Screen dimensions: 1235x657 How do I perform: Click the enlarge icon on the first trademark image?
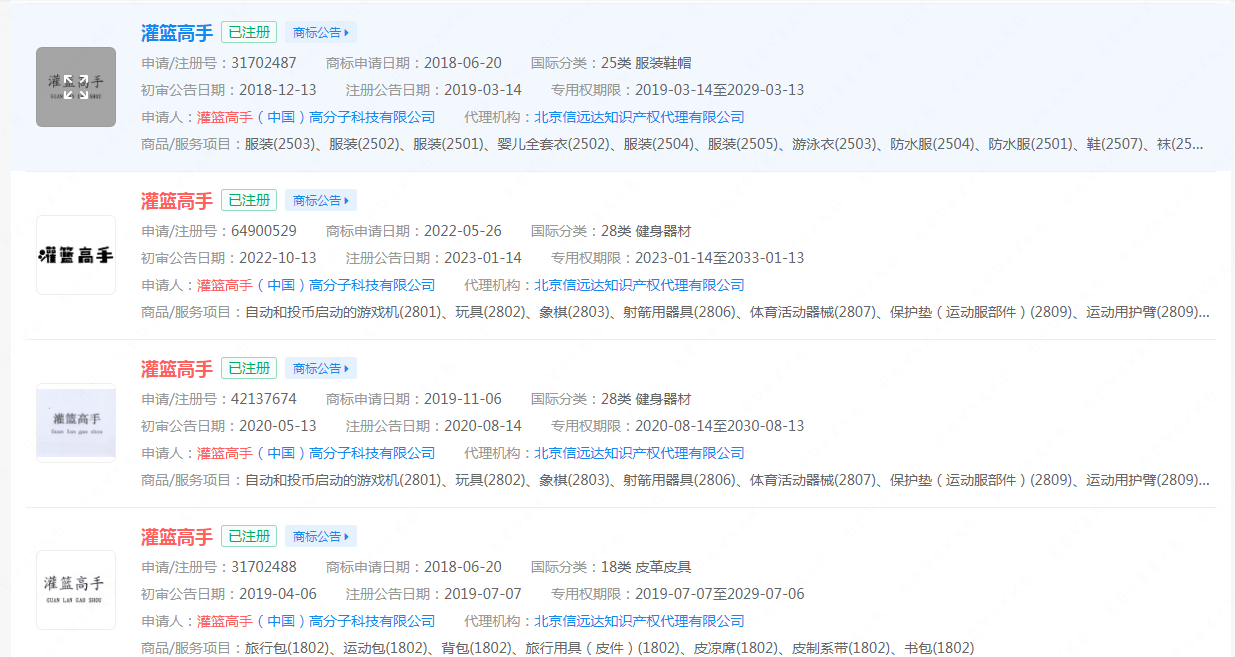pos(76,87)
